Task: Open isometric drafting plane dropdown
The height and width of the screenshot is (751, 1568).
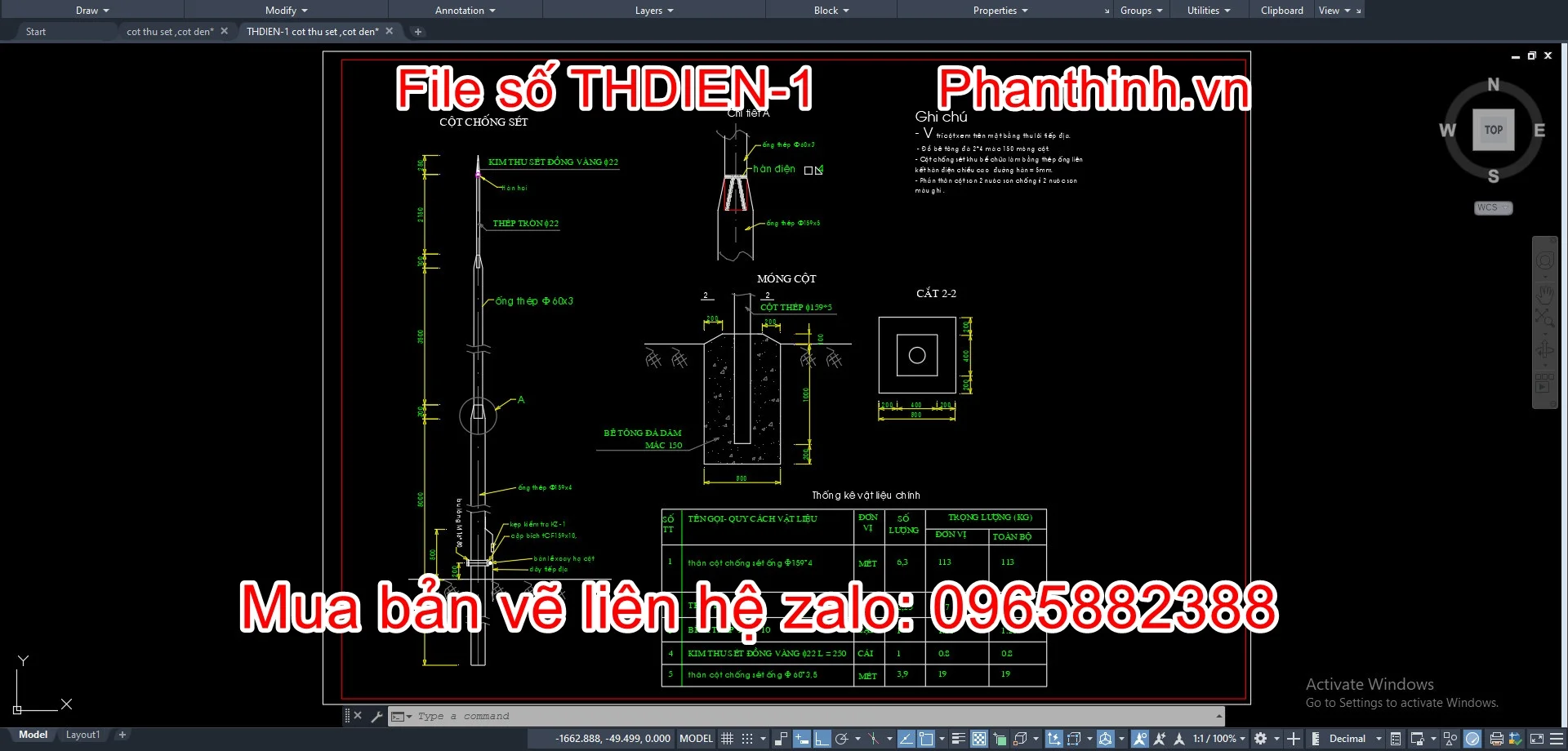Action: click(889, 739)
